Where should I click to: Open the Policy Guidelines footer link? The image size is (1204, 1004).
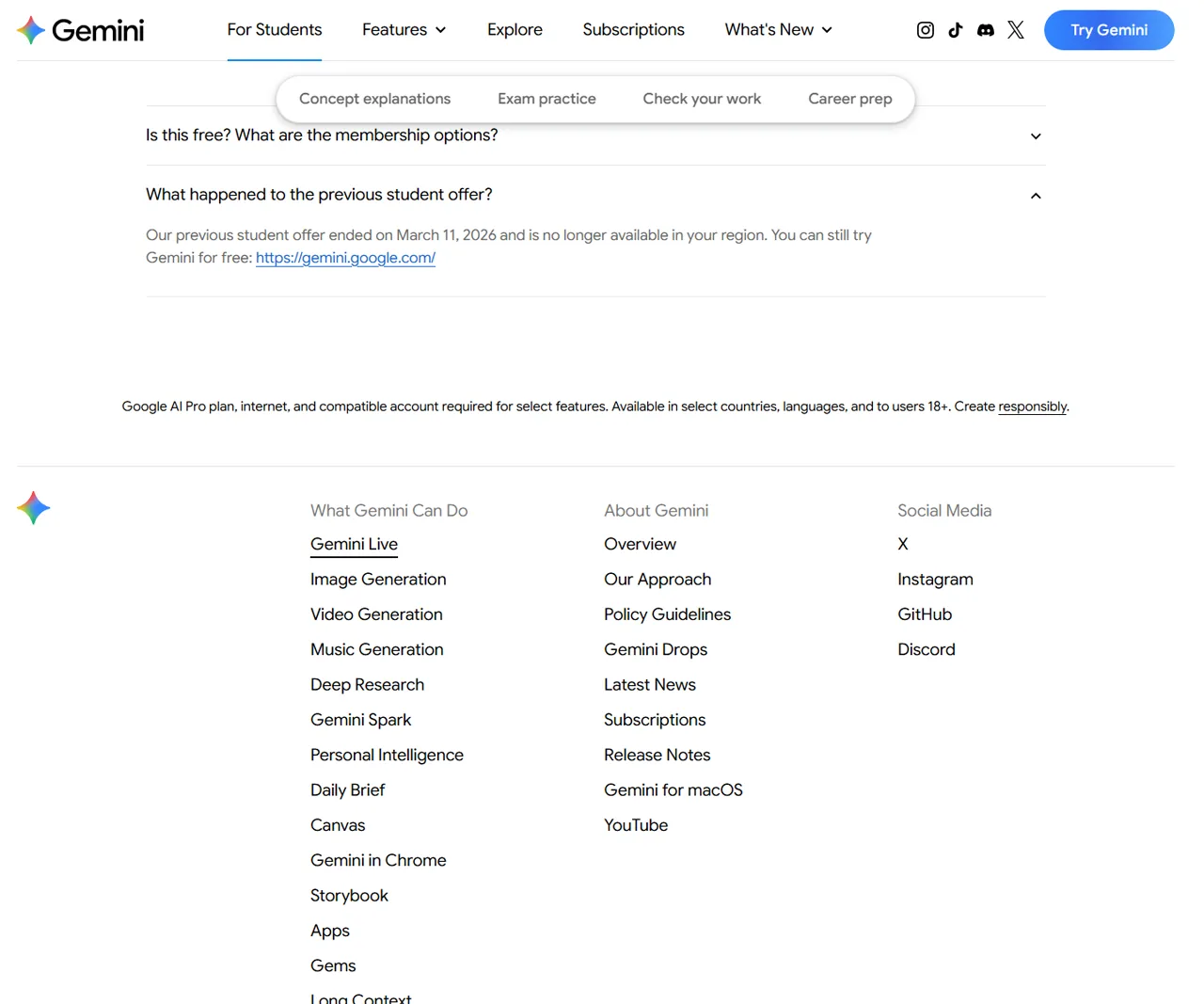click(667, 614)
